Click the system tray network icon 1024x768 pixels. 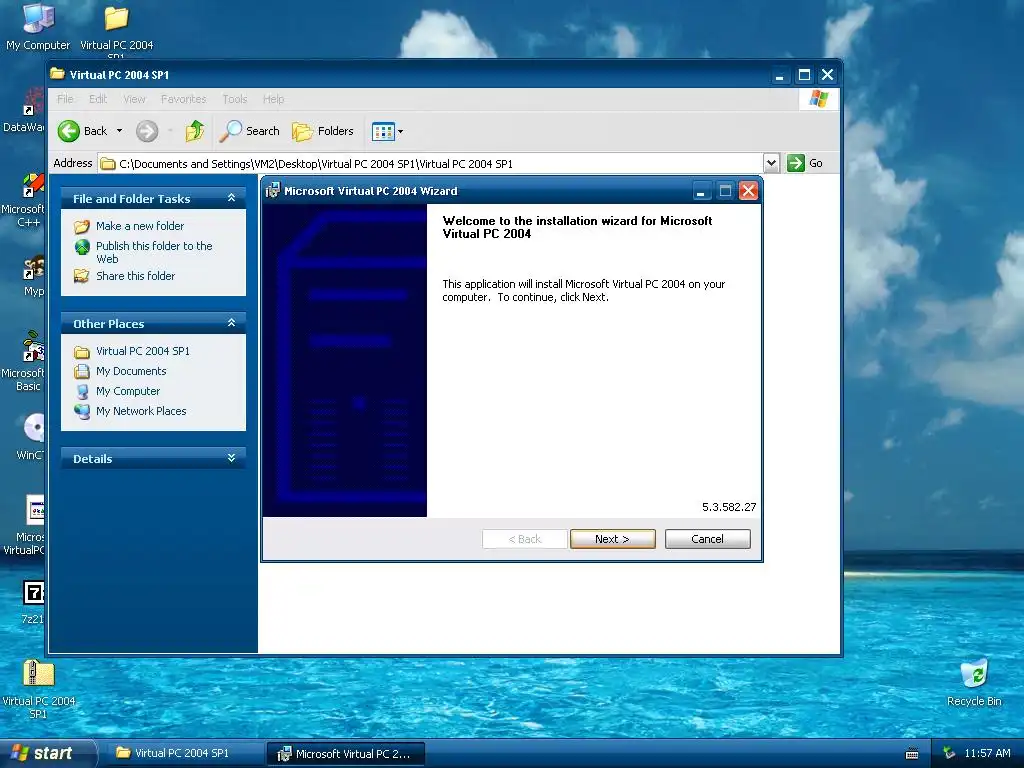click(x=949, y=754)
